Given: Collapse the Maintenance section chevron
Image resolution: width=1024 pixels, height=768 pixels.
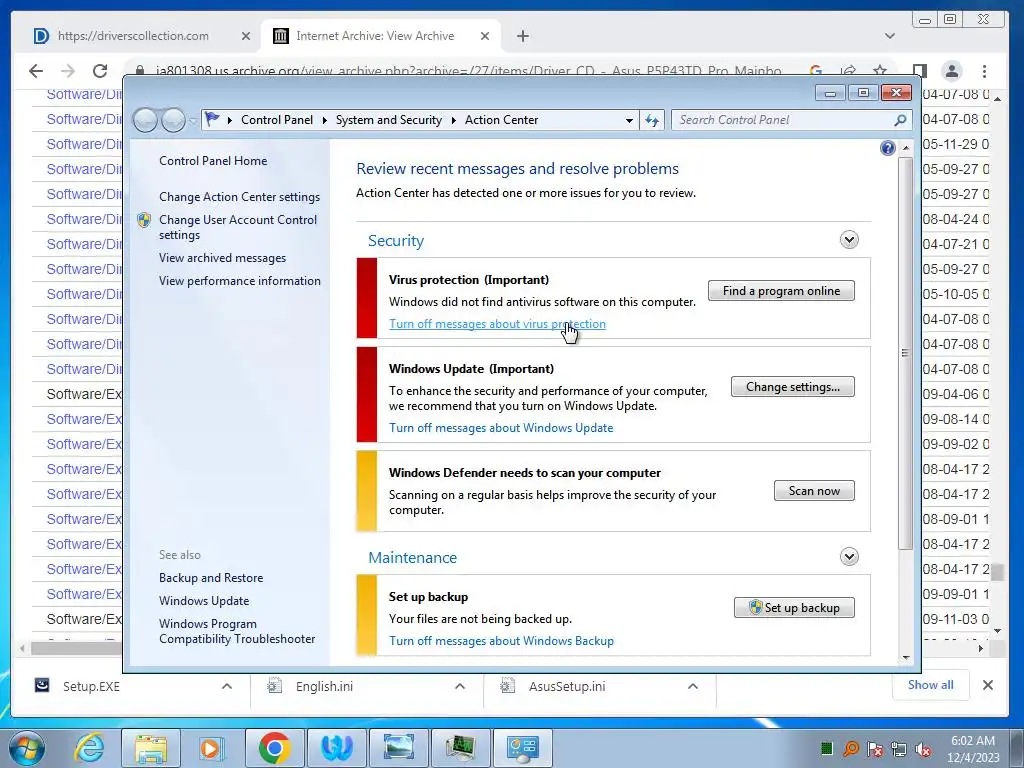Looking at the screenshot, I should click(849, 556).
